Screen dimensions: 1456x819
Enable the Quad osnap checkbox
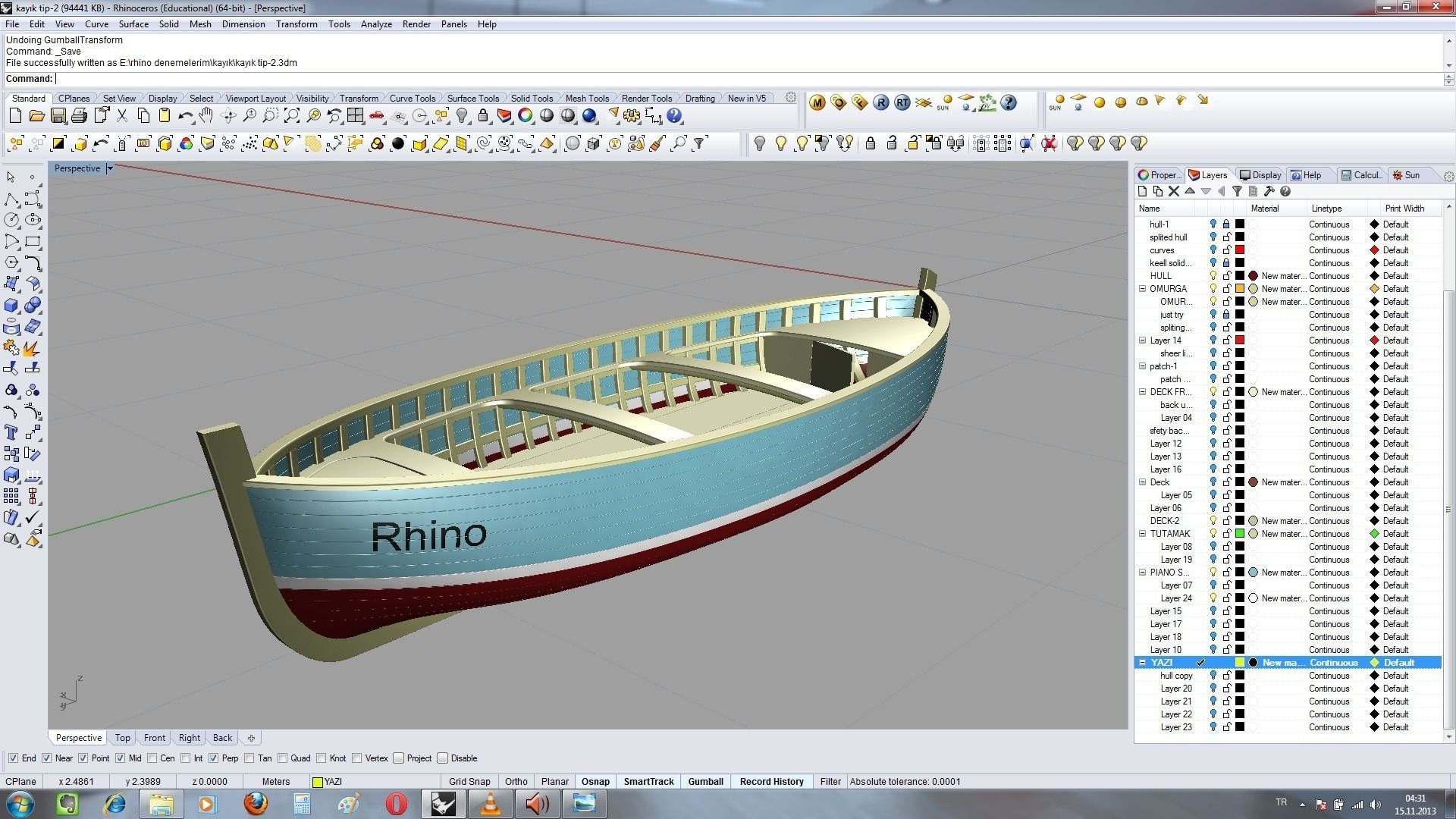283,758
